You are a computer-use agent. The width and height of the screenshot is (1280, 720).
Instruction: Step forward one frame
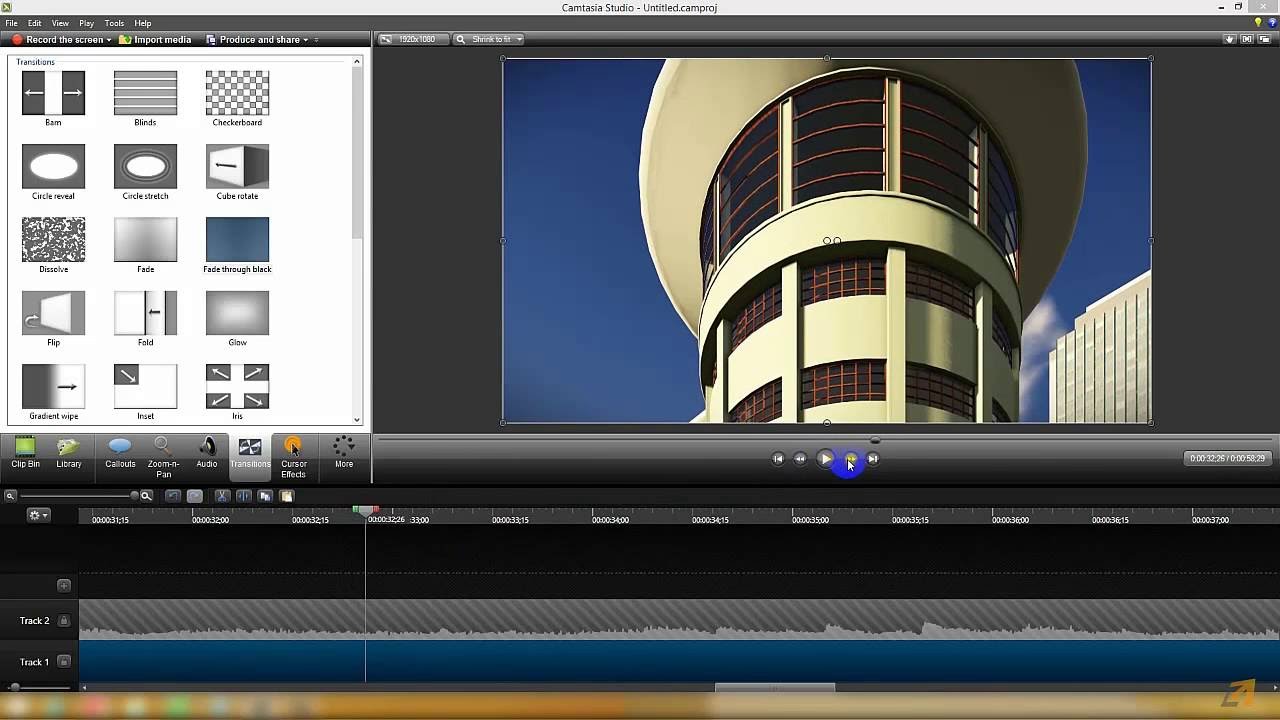(851, 459)
